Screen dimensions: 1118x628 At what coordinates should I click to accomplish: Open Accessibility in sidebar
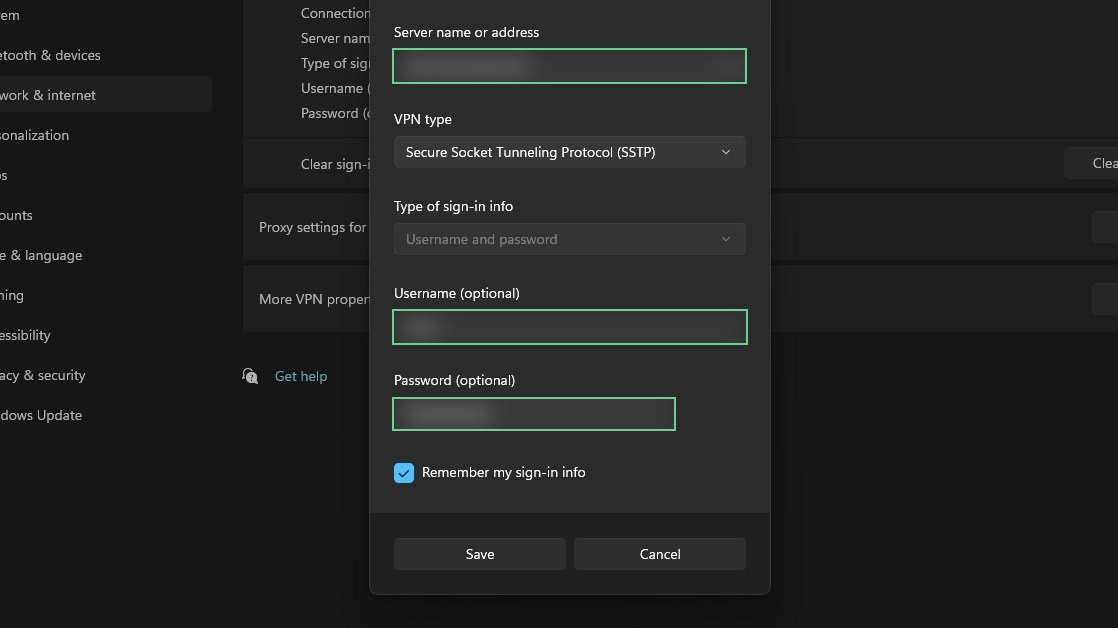click(x=25, y=334)
